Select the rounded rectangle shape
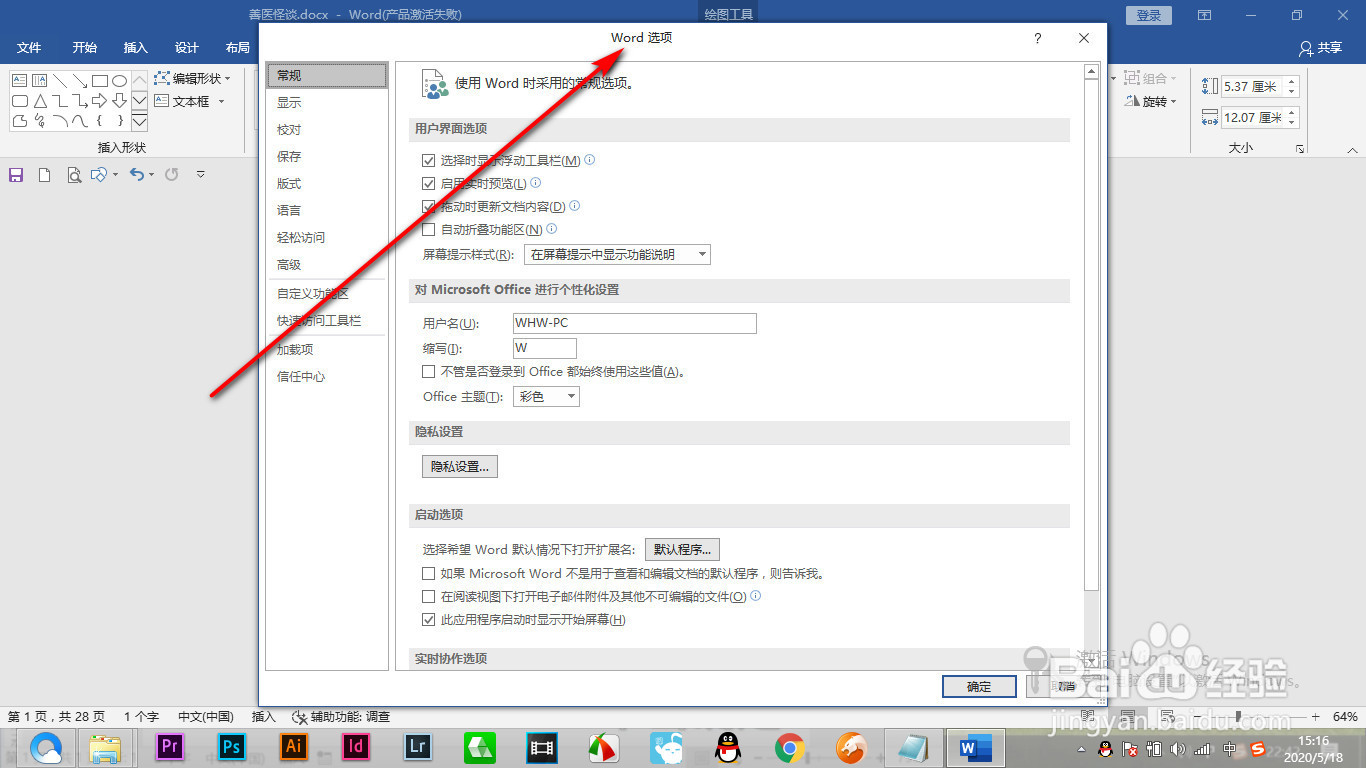This screenshot has height=768, width=1366. (20, 101)
